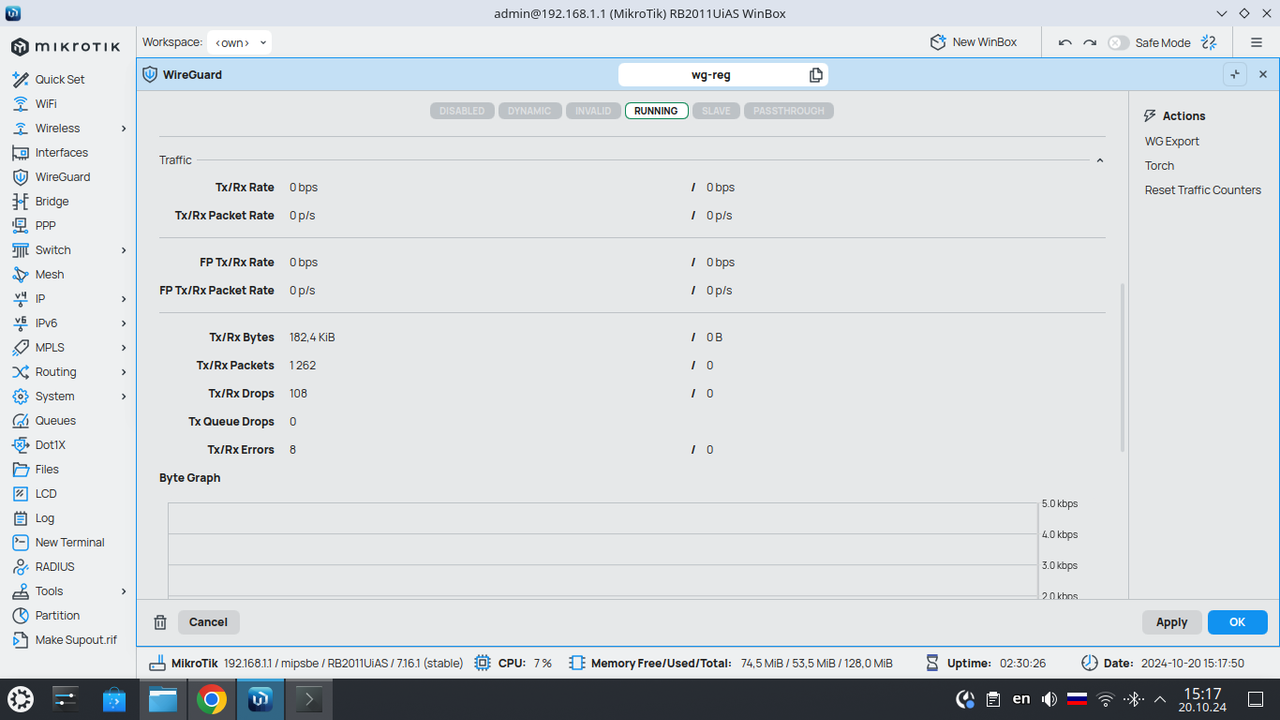Screen dimensions: 1280x720
Task: Expand the Wireless submenu
Action: point(124,128)
